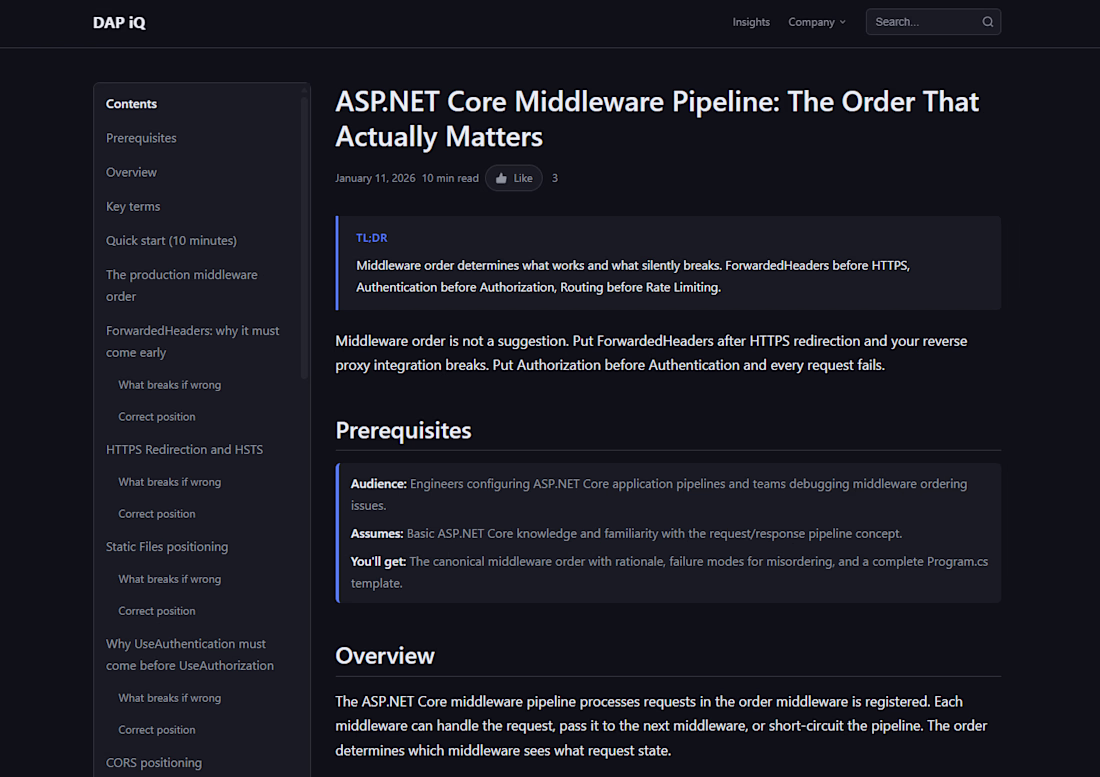Image resolution: width=1100 pixels, height=777 pixels.
Task: Go to Static Files positioning section
Action: click(x=167, y=546)
